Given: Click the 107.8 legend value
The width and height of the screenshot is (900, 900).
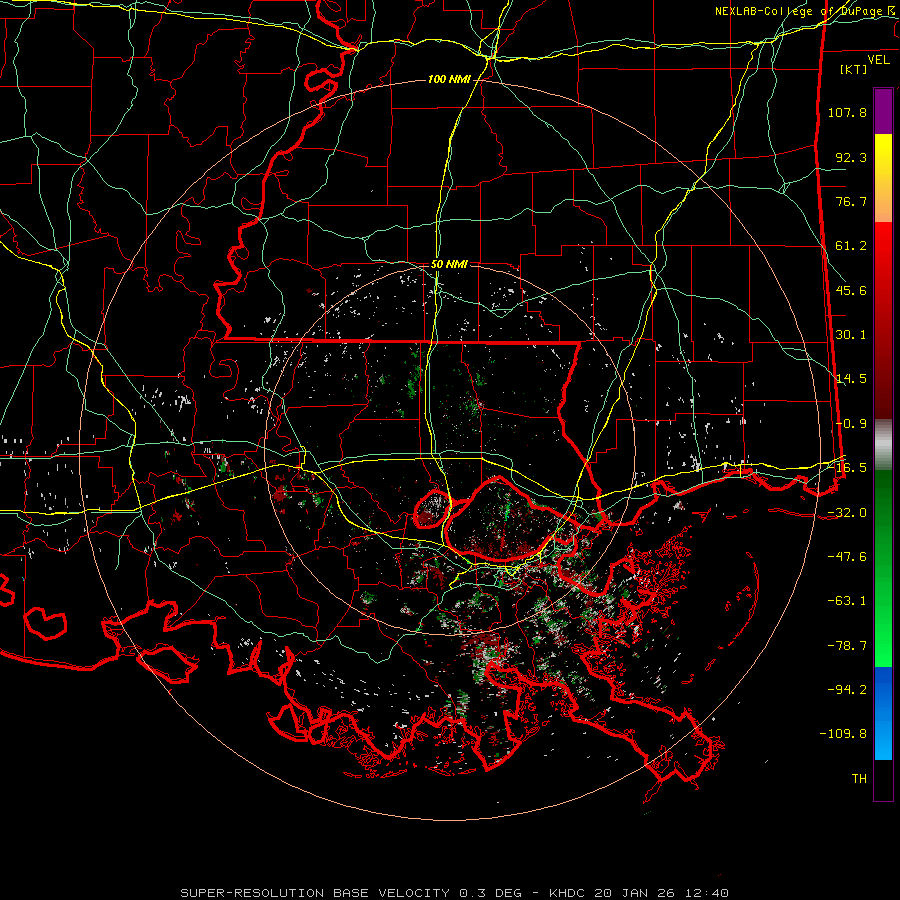Looking at the screenshot, I should pos(847,112).
